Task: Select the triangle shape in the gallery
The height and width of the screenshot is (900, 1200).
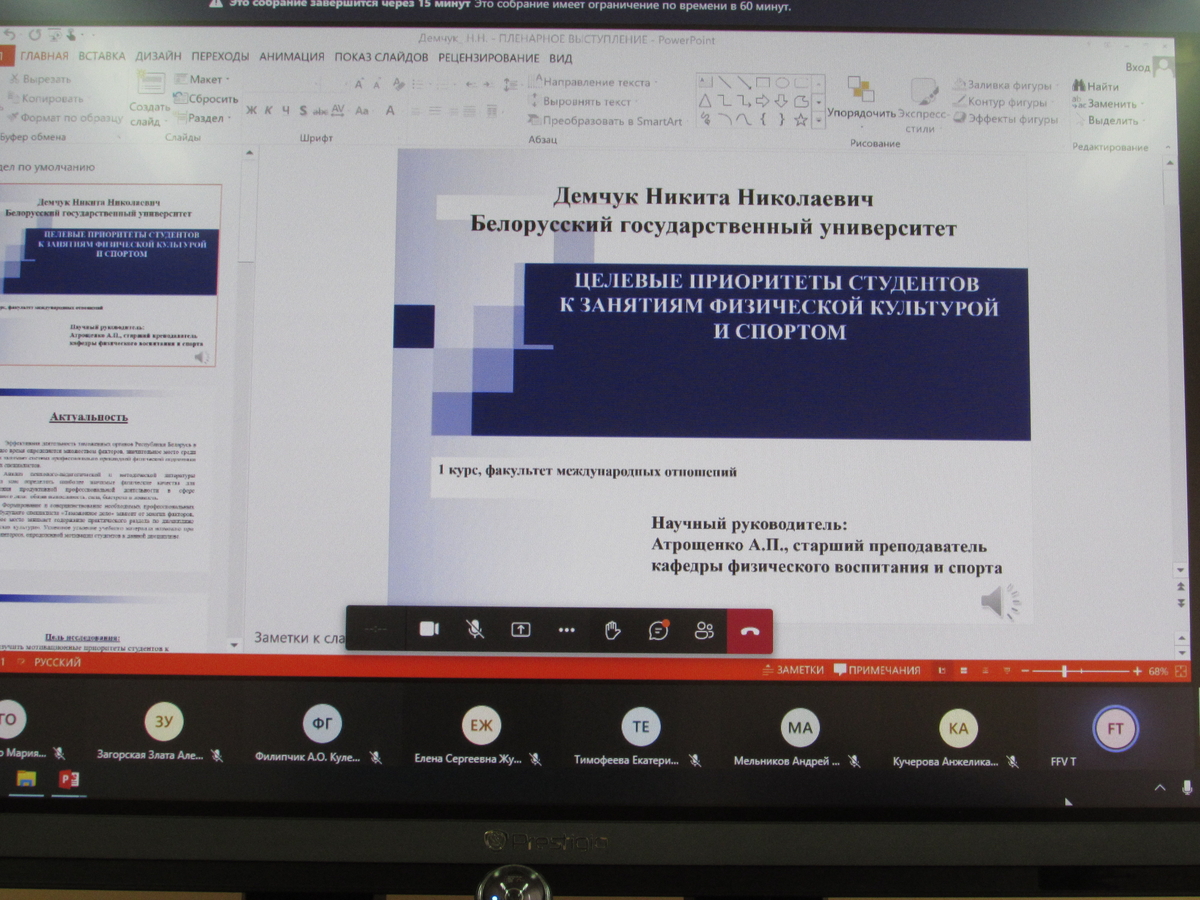Action: pos(706,101)
